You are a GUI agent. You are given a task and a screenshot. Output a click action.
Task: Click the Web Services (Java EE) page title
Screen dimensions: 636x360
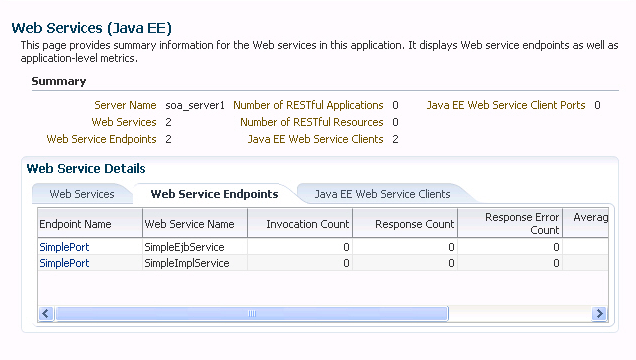(x=92, y=28)
